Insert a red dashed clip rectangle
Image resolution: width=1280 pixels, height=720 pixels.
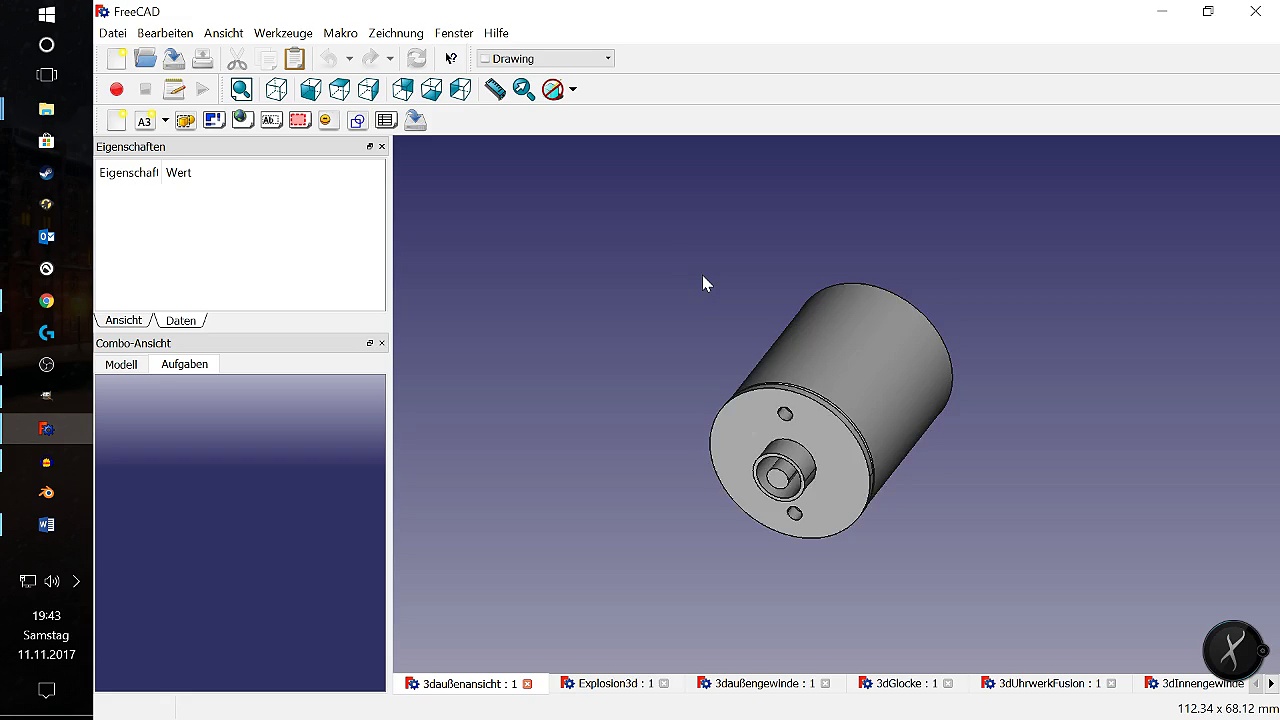(x=299, y=121)
